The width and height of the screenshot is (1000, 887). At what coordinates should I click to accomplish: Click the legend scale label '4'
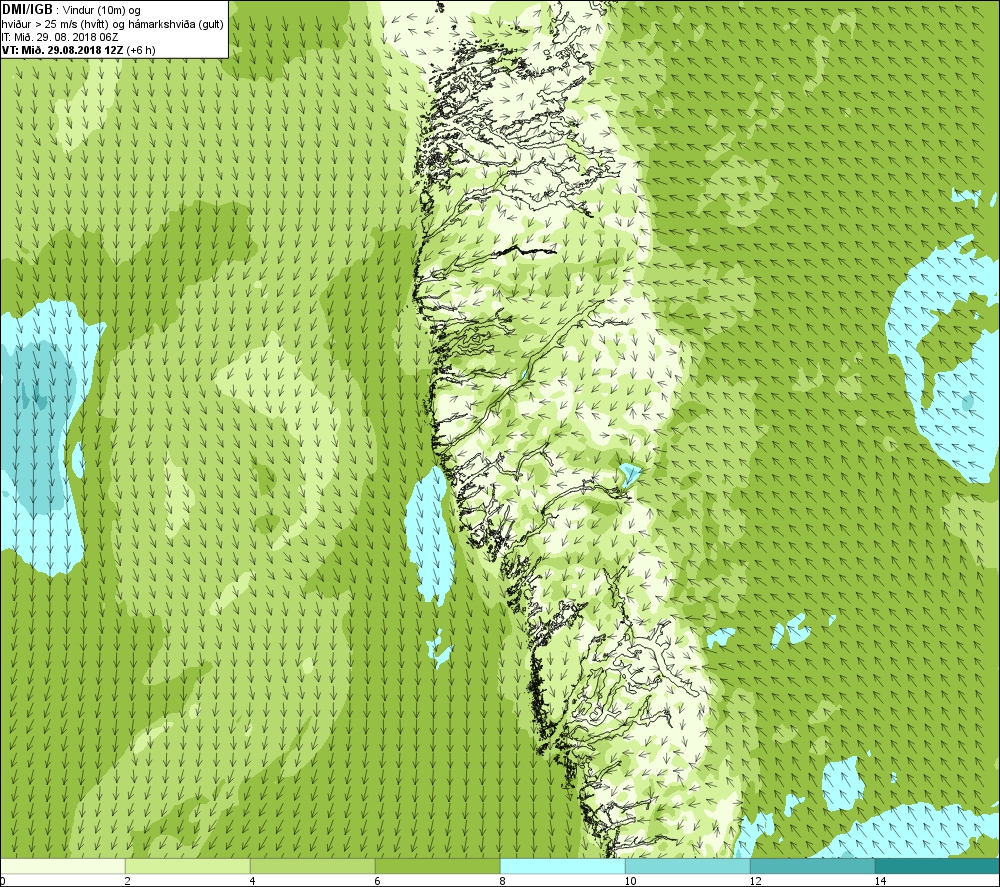coord(253,881)
